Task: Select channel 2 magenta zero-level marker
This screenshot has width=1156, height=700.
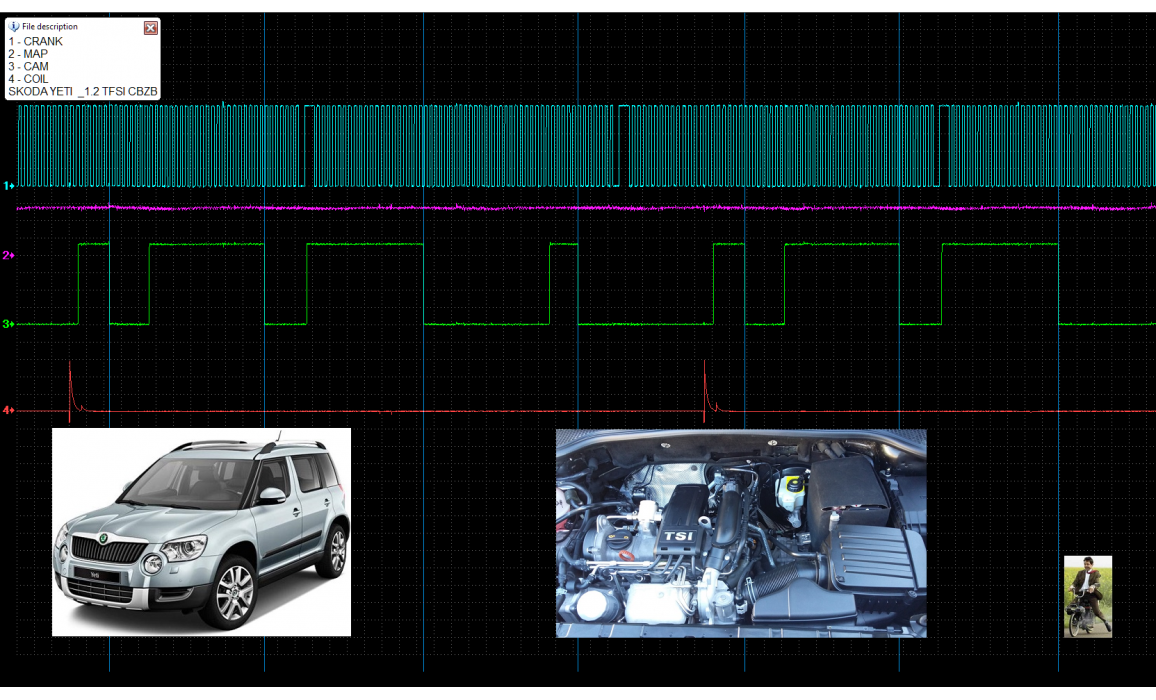Action: [8, 256]
